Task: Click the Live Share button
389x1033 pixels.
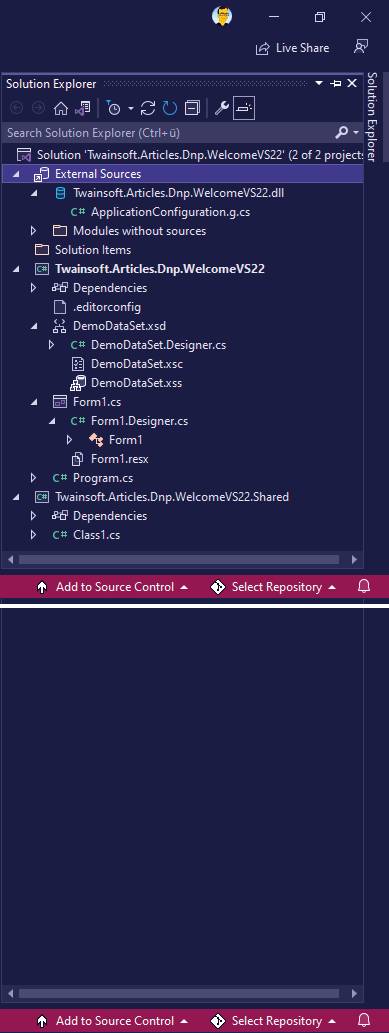Action: click(293, 48)
